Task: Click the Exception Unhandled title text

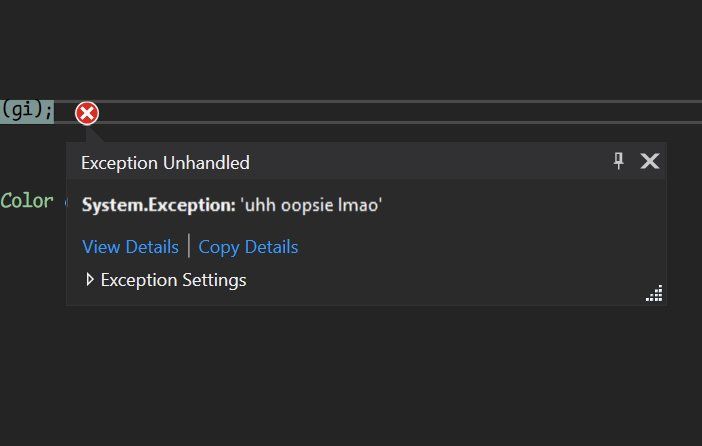Action: pyautogui.click(x=165, y=163)
